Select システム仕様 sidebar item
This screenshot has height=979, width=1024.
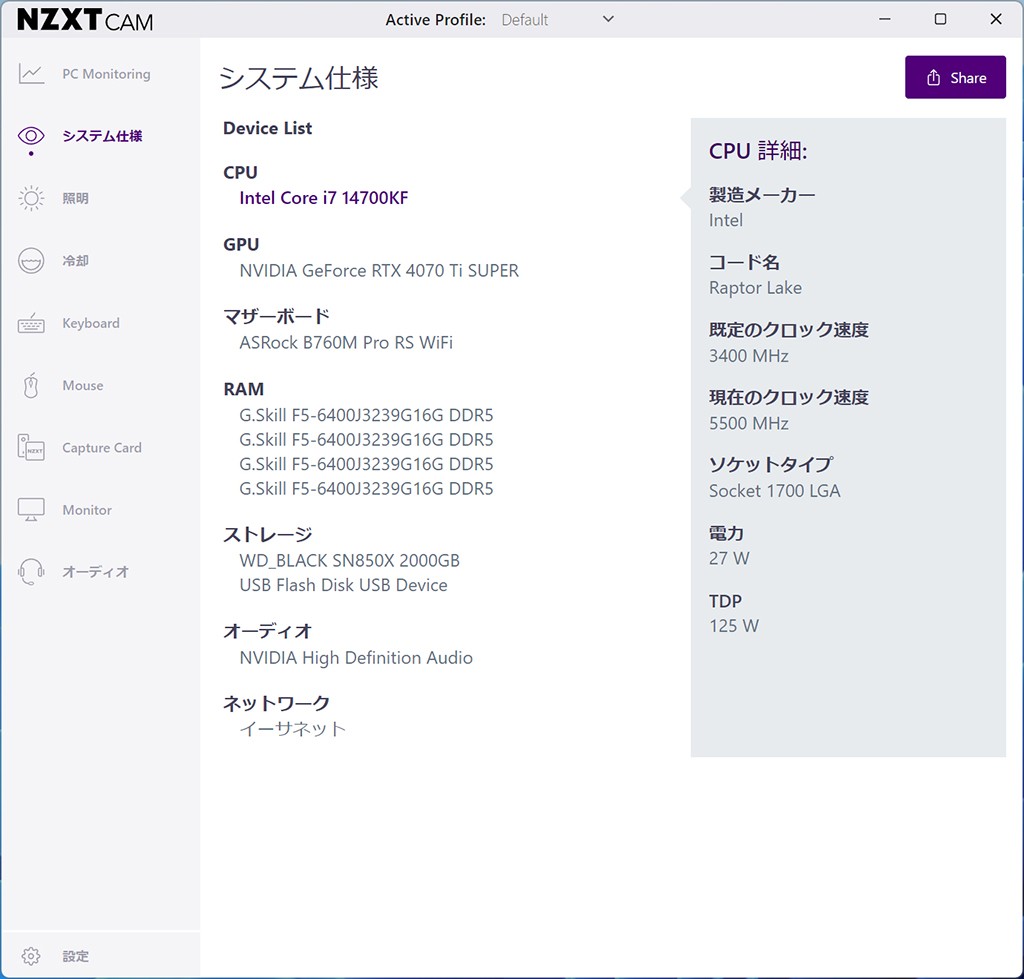(102, 136)
